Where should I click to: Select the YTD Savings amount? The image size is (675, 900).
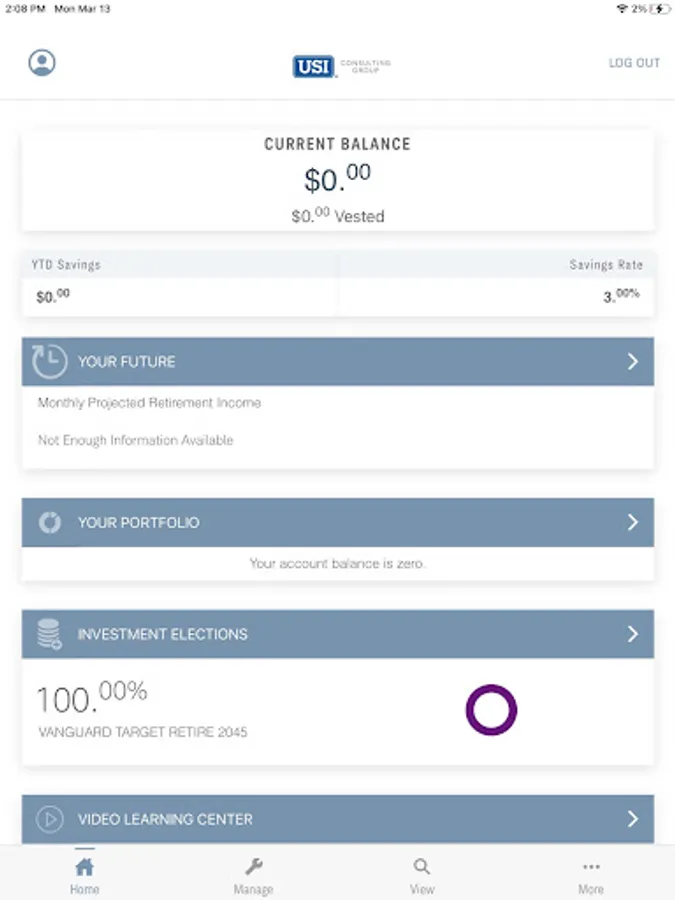[x=53, y=297]
